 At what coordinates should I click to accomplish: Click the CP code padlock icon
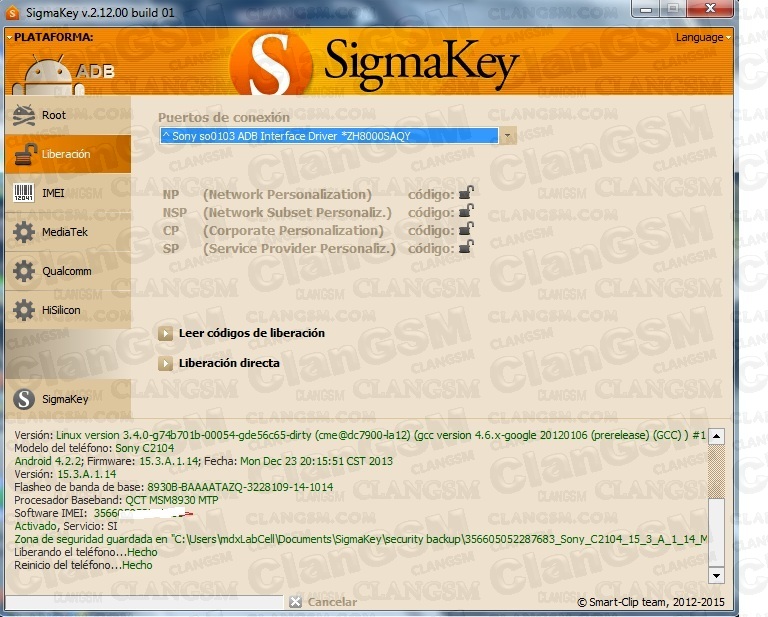(466, 229)
